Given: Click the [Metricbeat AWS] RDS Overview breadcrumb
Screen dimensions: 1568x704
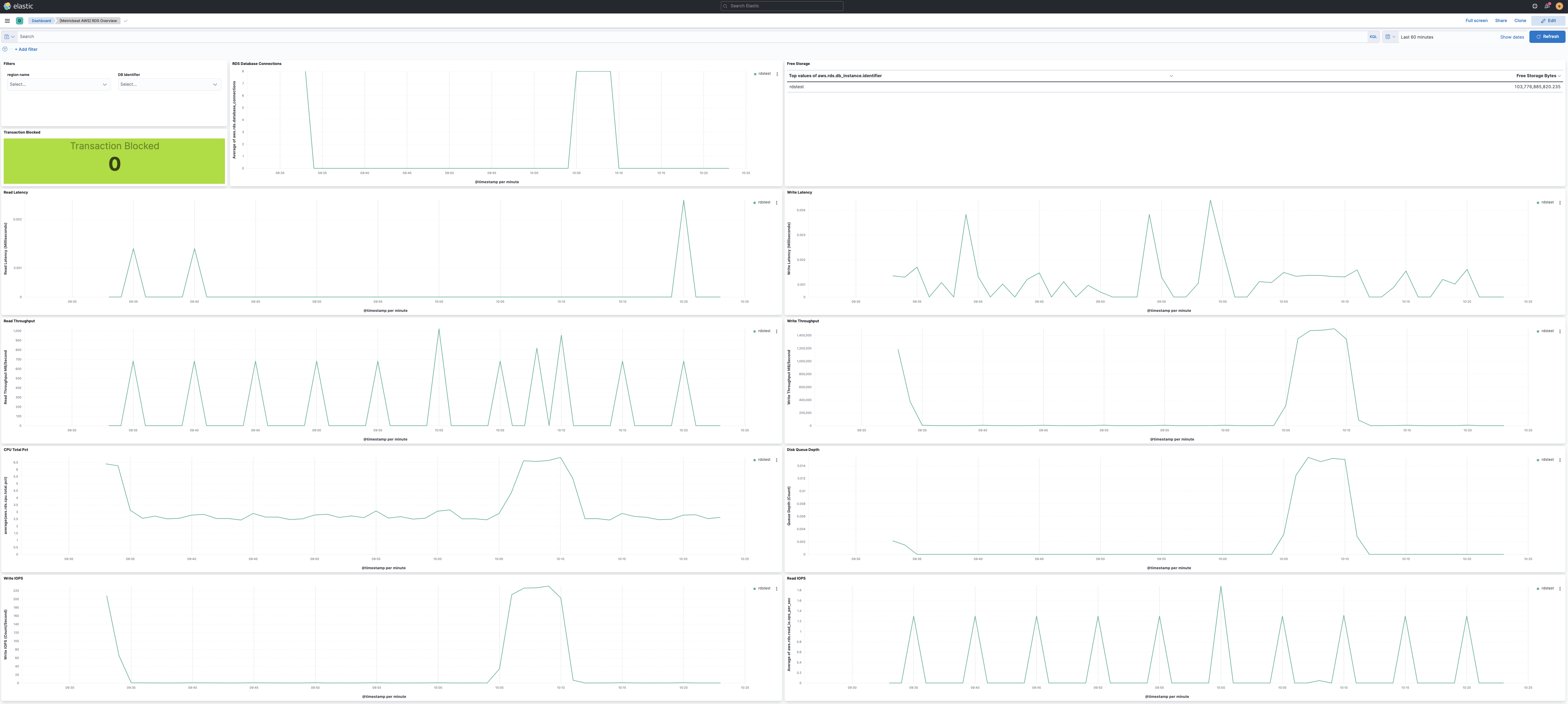Looking at the screenshot, I should tap(88, 20).
